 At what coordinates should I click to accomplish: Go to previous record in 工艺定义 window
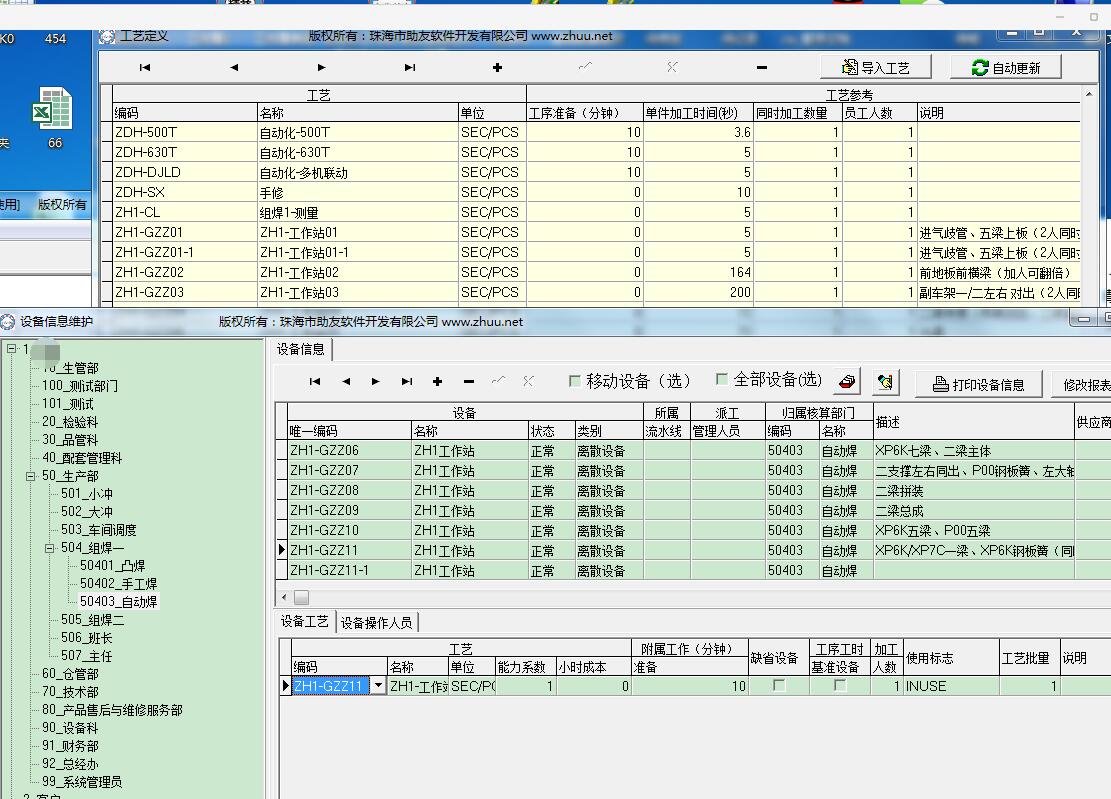(x=234, y=67)
